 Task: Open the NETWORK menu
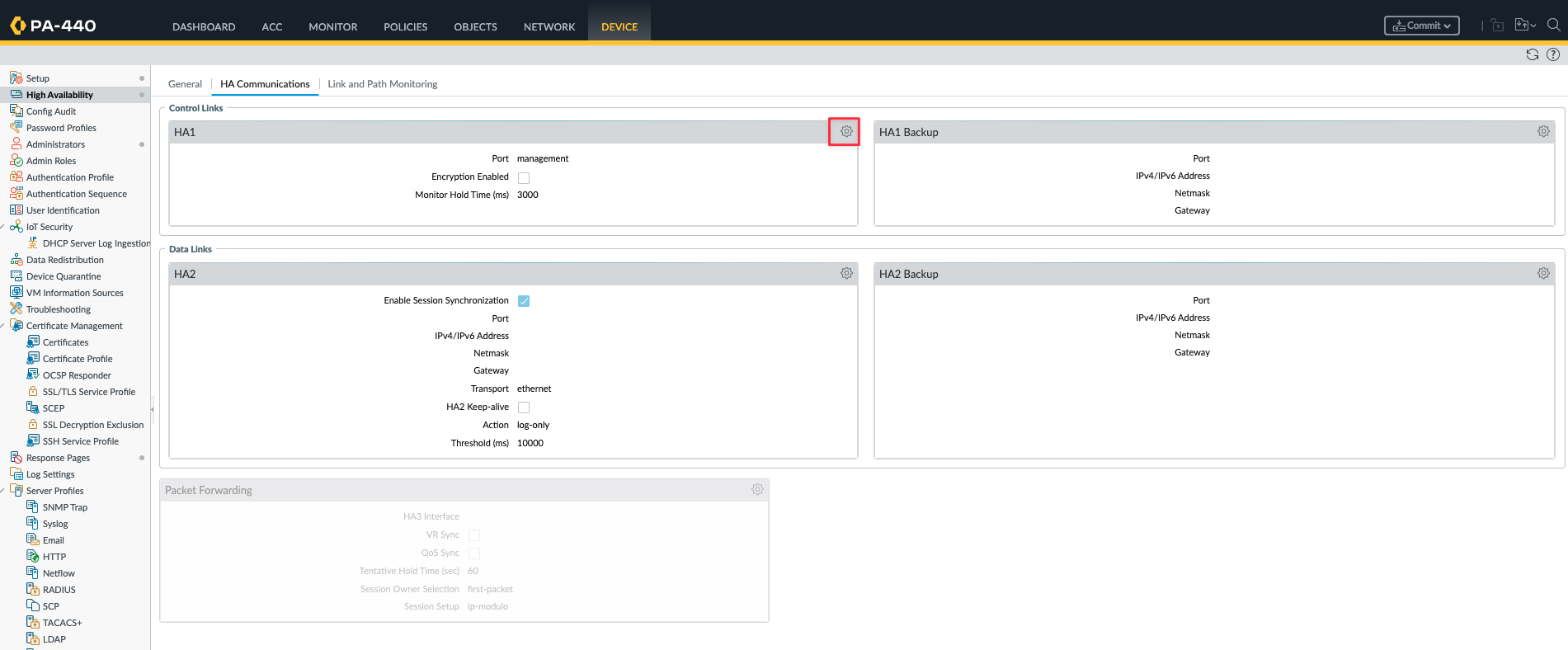pyautogui.click(x=549, y=26)
